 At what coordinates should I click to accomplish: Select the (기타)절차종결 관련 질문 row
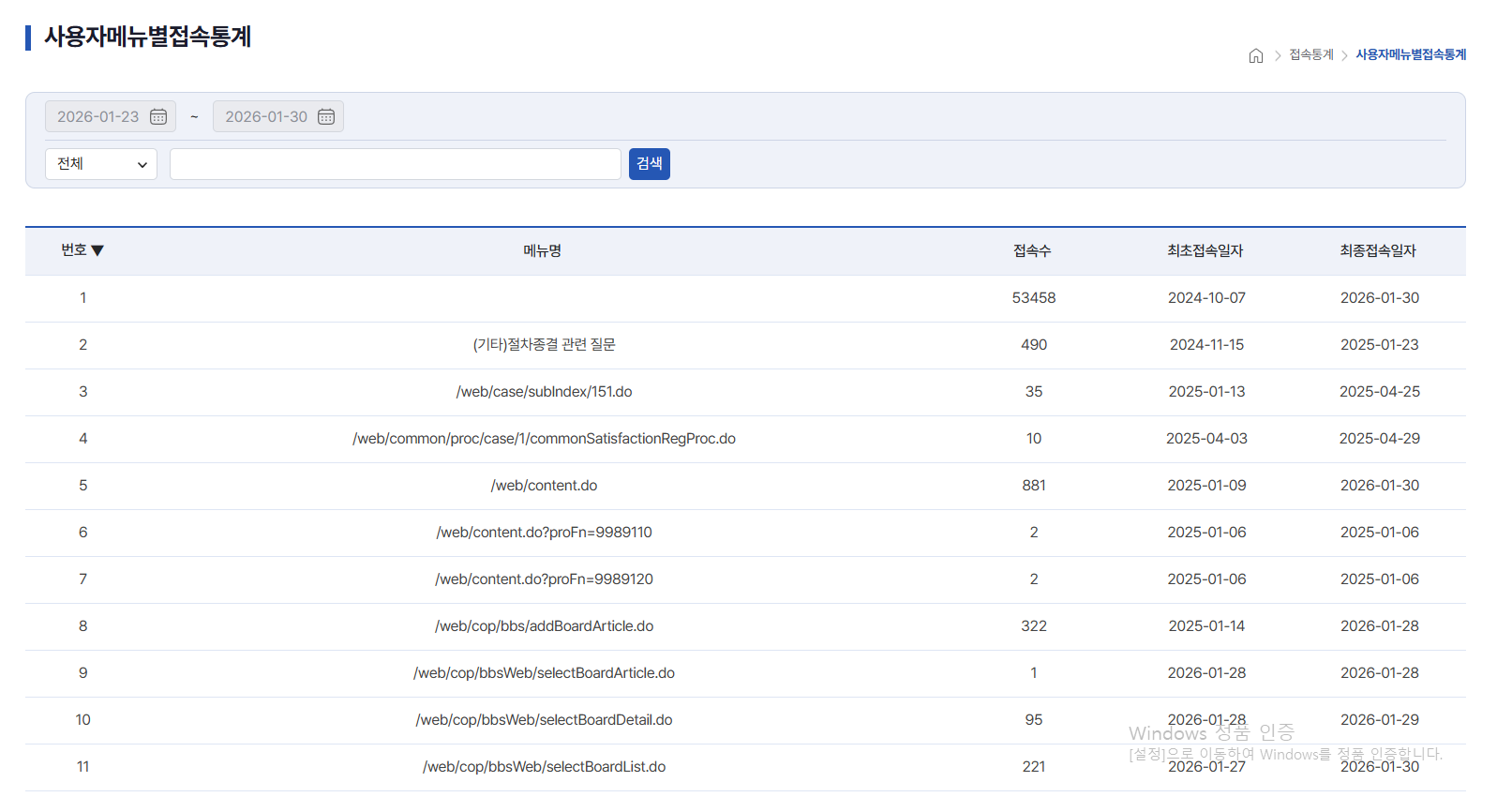(x=544, y=345)
